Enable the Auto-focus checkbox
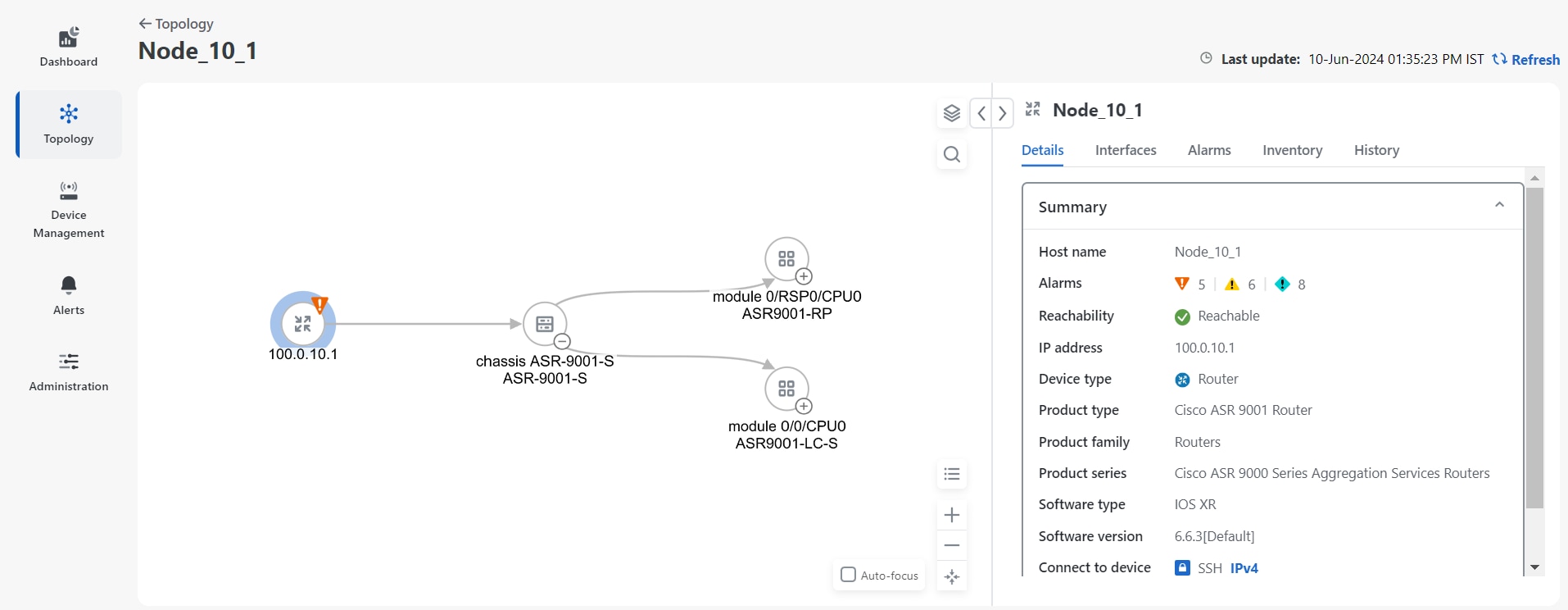The image size is (1568, 610). pos(849,575)
